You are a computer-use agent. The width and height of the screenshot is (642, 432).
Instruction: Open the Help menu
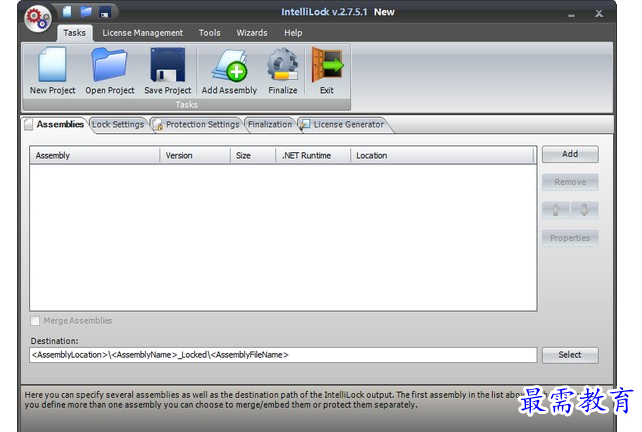[x=293, y=33]
